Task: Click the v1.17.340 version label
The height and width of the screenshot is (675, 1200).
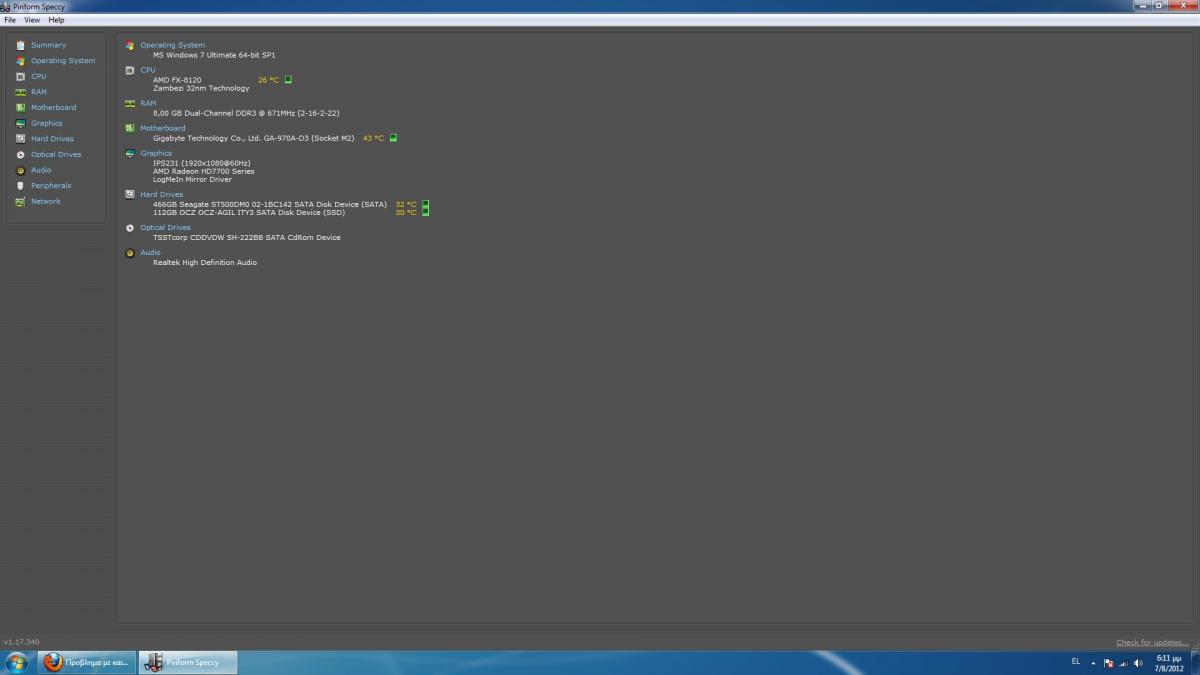Action: coord(22,642)
